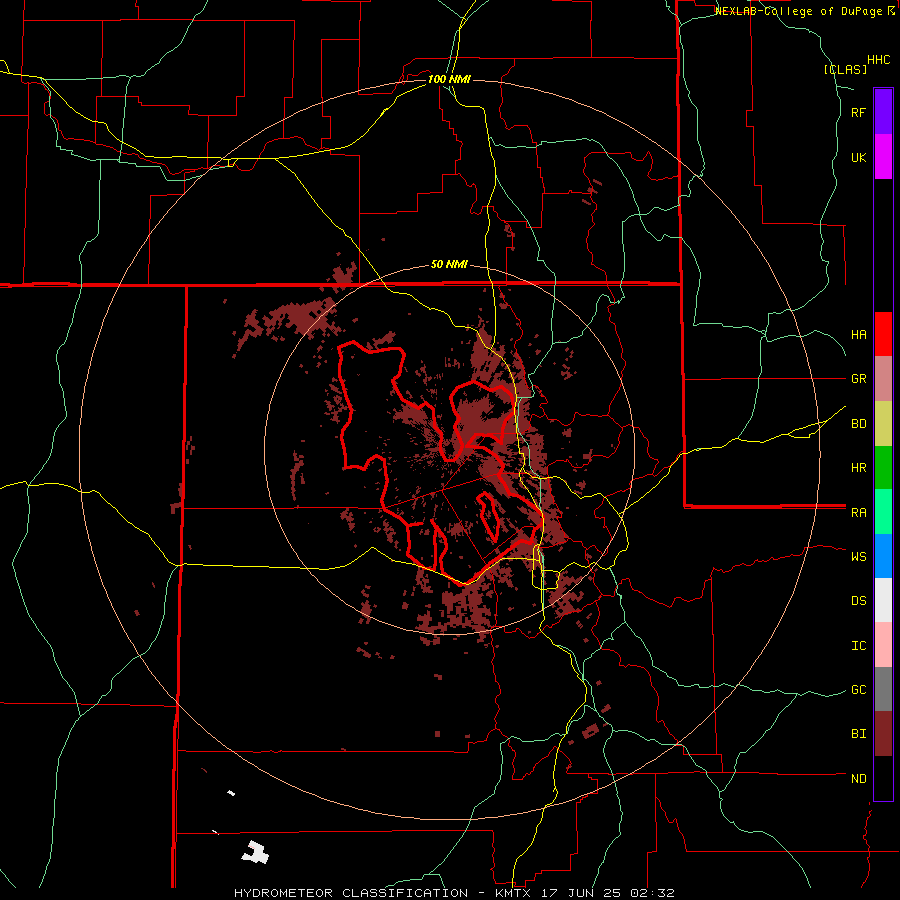Pick the RA mint green legend swatch
The width and height of the screenshot is (900, 900).
pos(883,512)
